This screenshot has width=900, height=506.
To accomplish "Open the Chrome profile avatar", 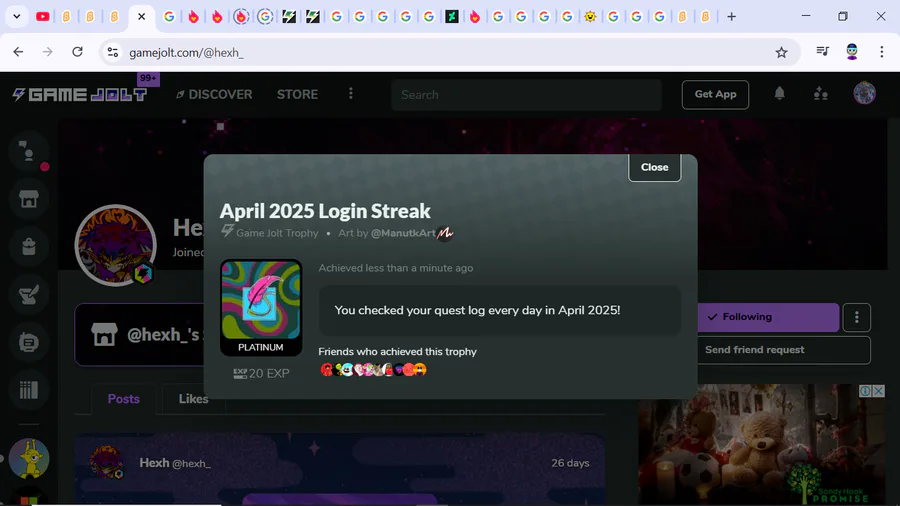I will click(852, 52).
